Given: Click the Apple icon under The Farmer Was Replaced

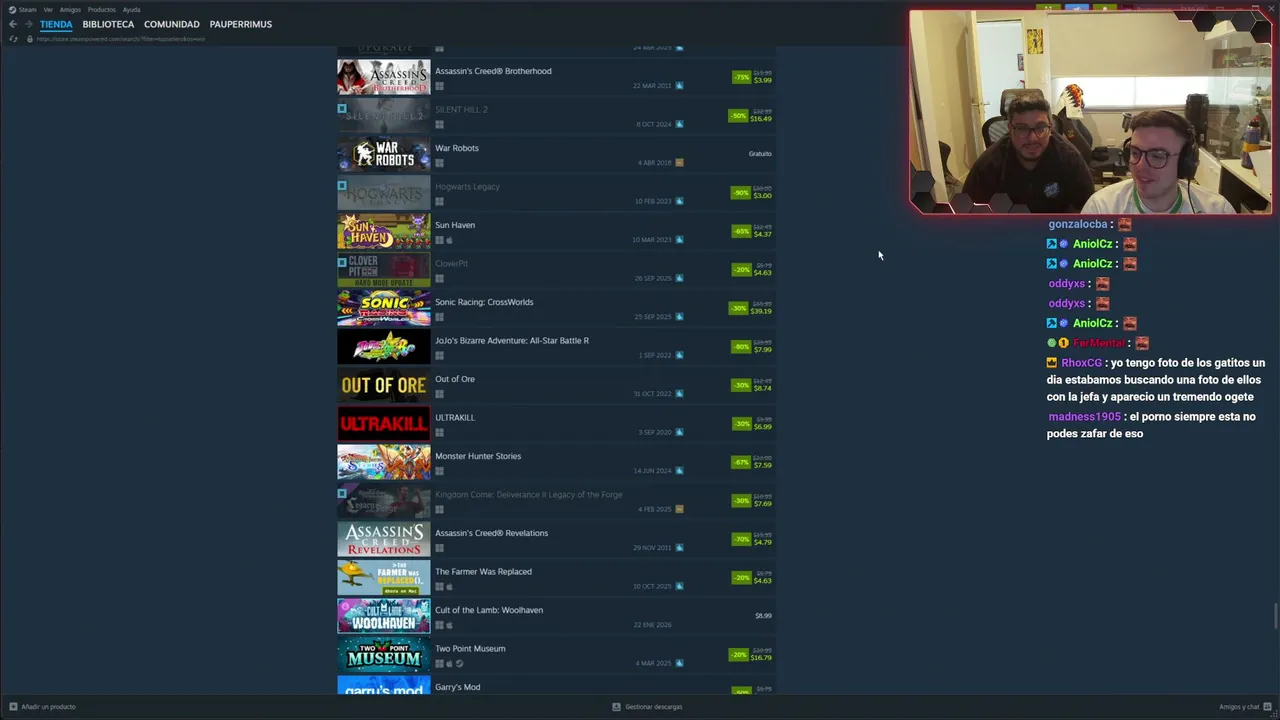Looking at the screenshot, I should coord(449,587).
